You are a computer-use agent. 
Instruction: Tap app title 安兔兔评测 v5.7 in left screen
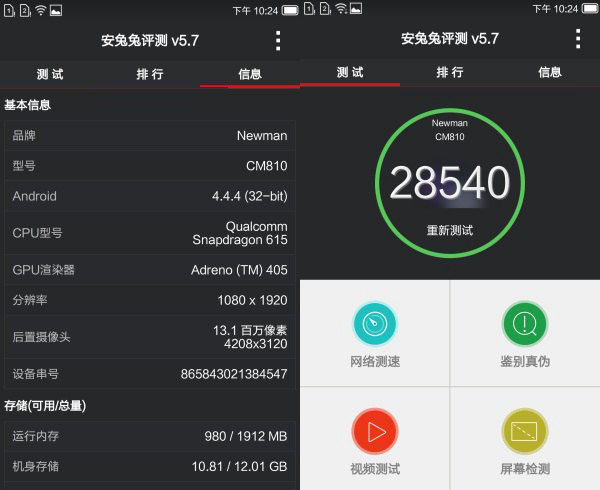150,41
